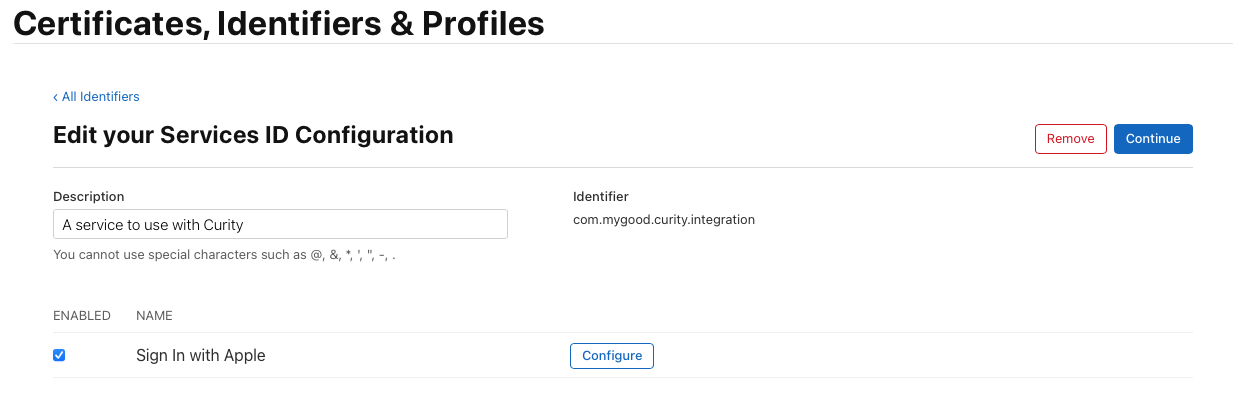Click the Description field label
1237x405 pixels.
point(88,197)
